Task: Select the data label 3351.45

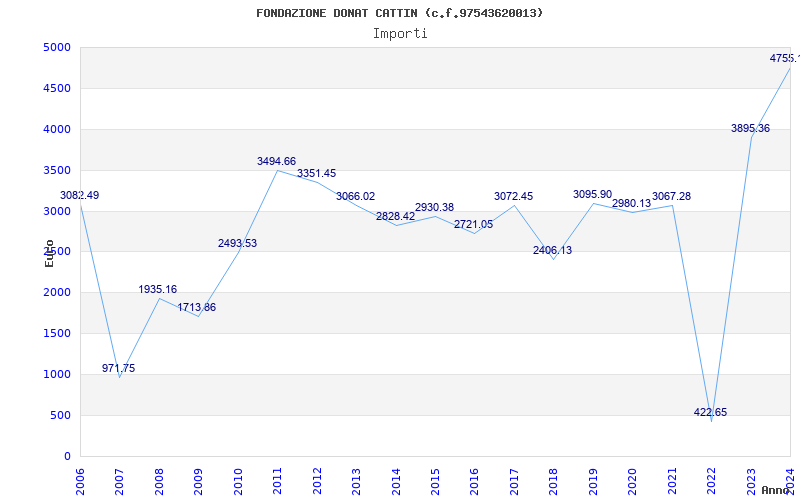Action: coord(316,173)
